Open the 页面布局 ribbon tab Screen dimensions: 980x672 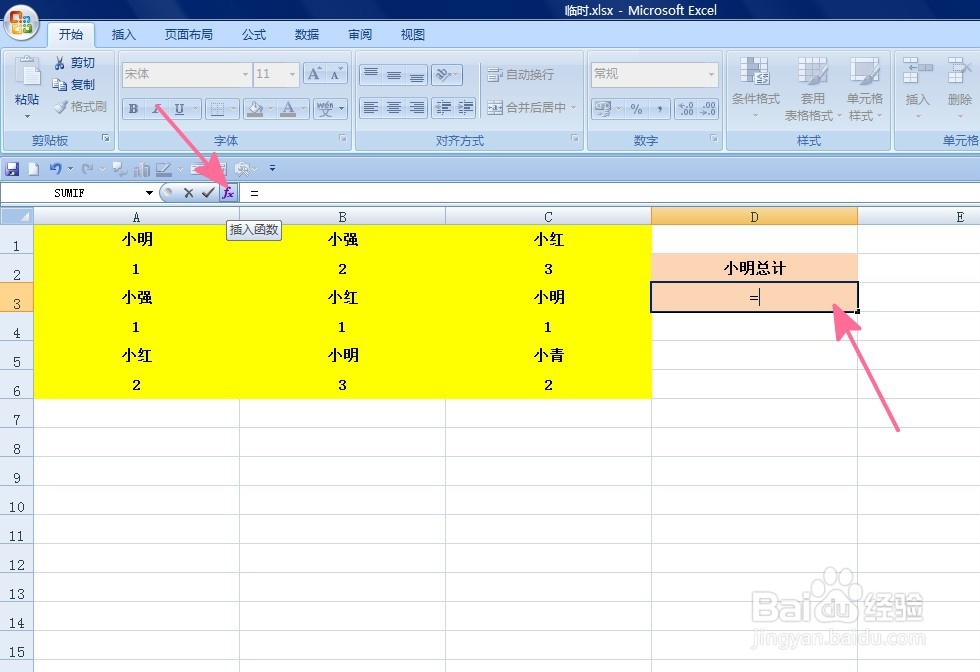pos(188,34)
